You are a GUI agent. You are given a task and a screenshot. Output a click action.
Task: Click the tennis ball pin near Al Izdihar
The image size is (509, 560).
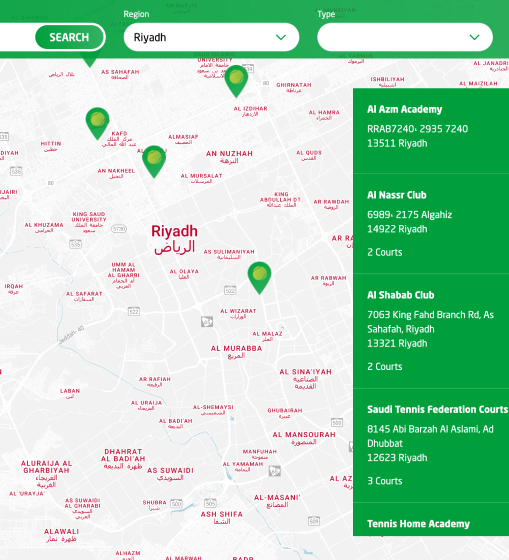236,81
